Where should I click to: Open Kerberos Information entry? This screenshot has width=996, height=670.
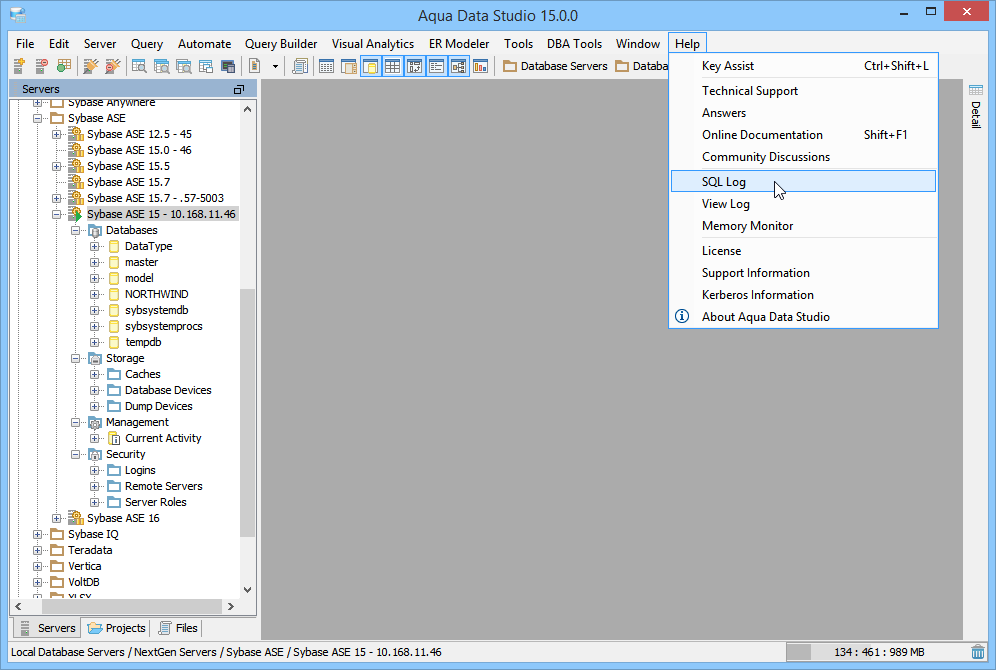tap(803, 295)
